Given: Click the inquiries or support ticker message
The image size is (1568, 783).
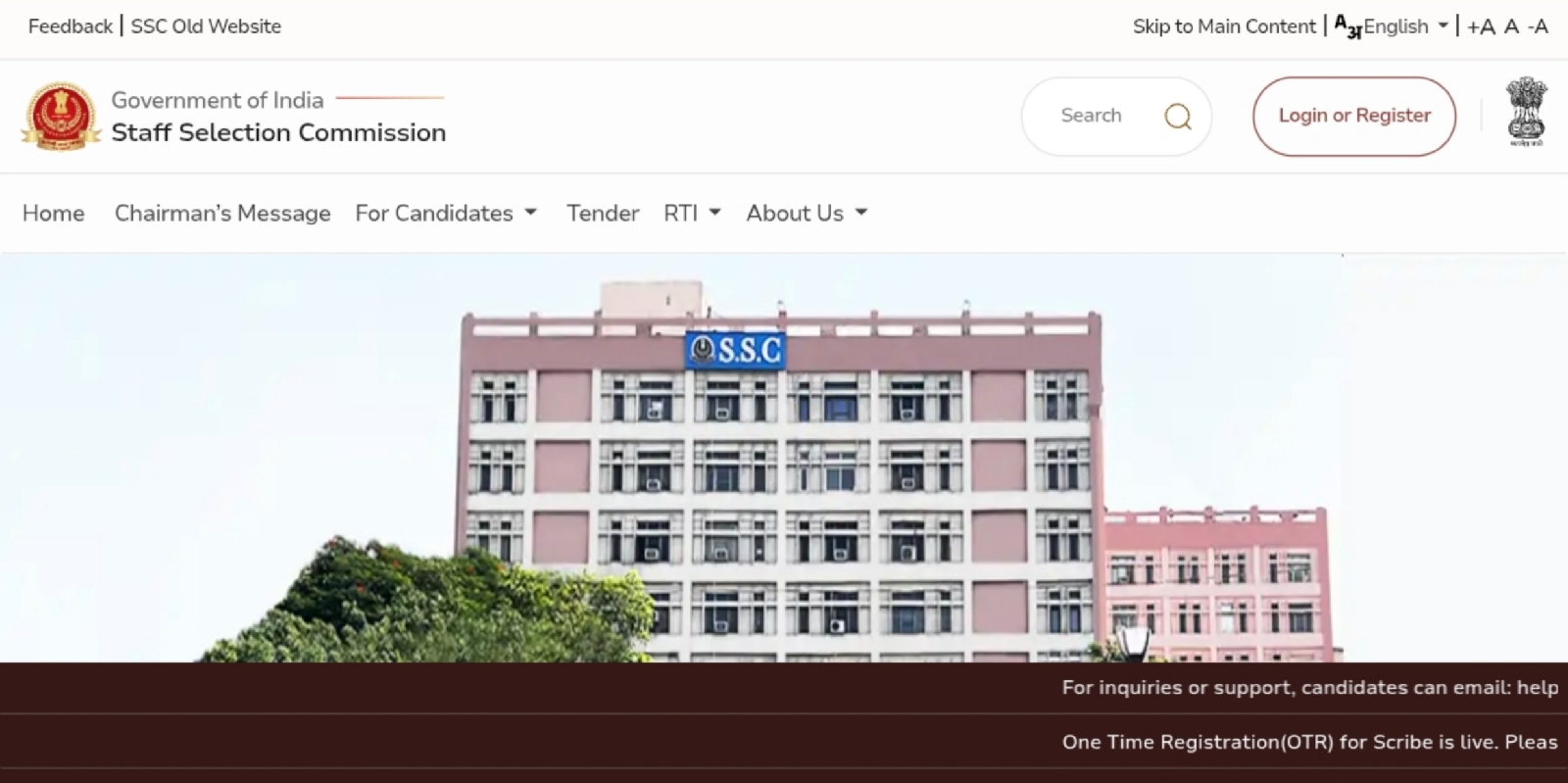Looking at the screenshot, I should pyautogui.click(x=1310, y=688).
